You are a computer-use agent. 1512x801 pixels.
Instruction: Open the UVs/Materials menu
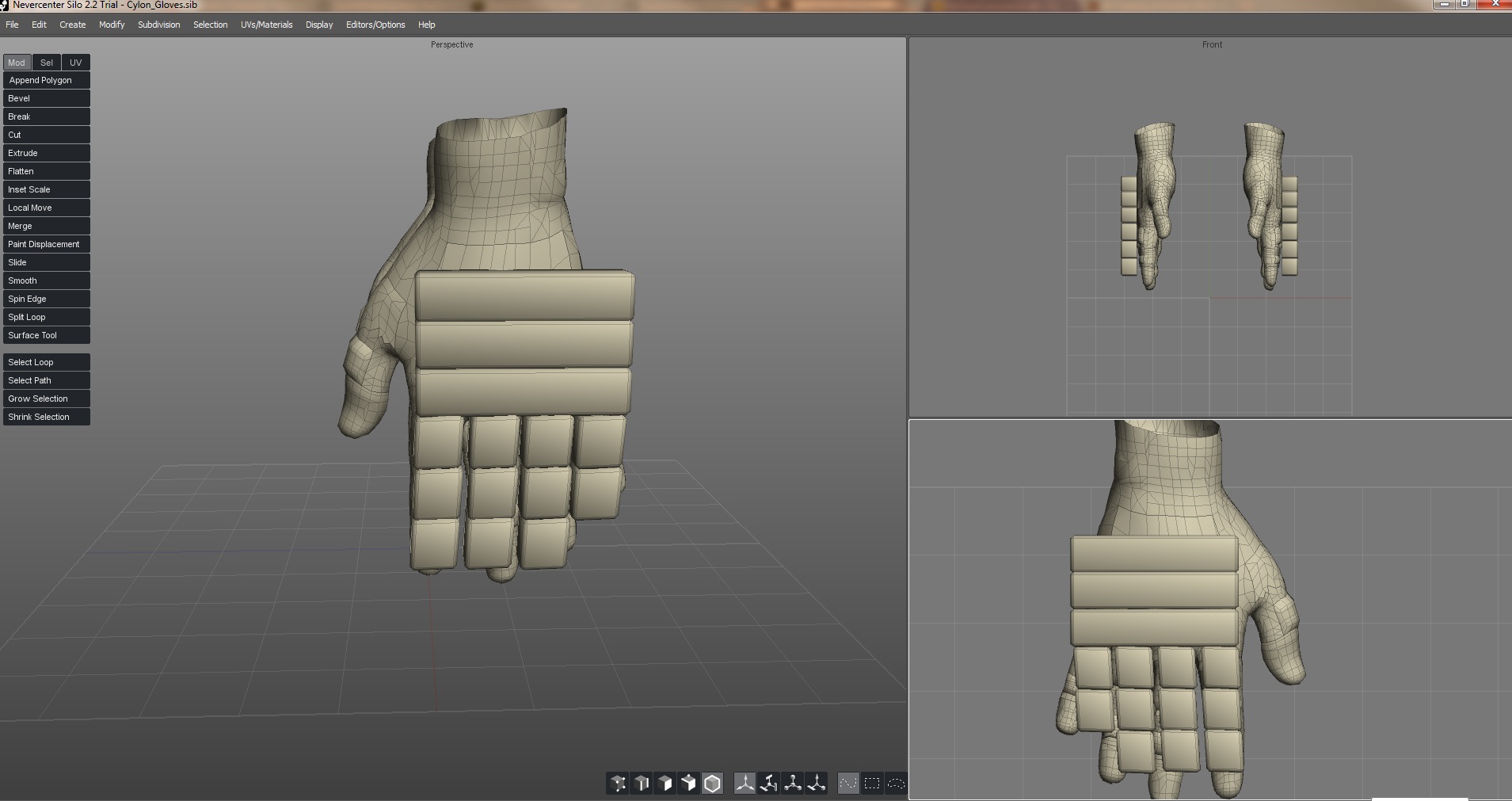click(x=266, y=25)
